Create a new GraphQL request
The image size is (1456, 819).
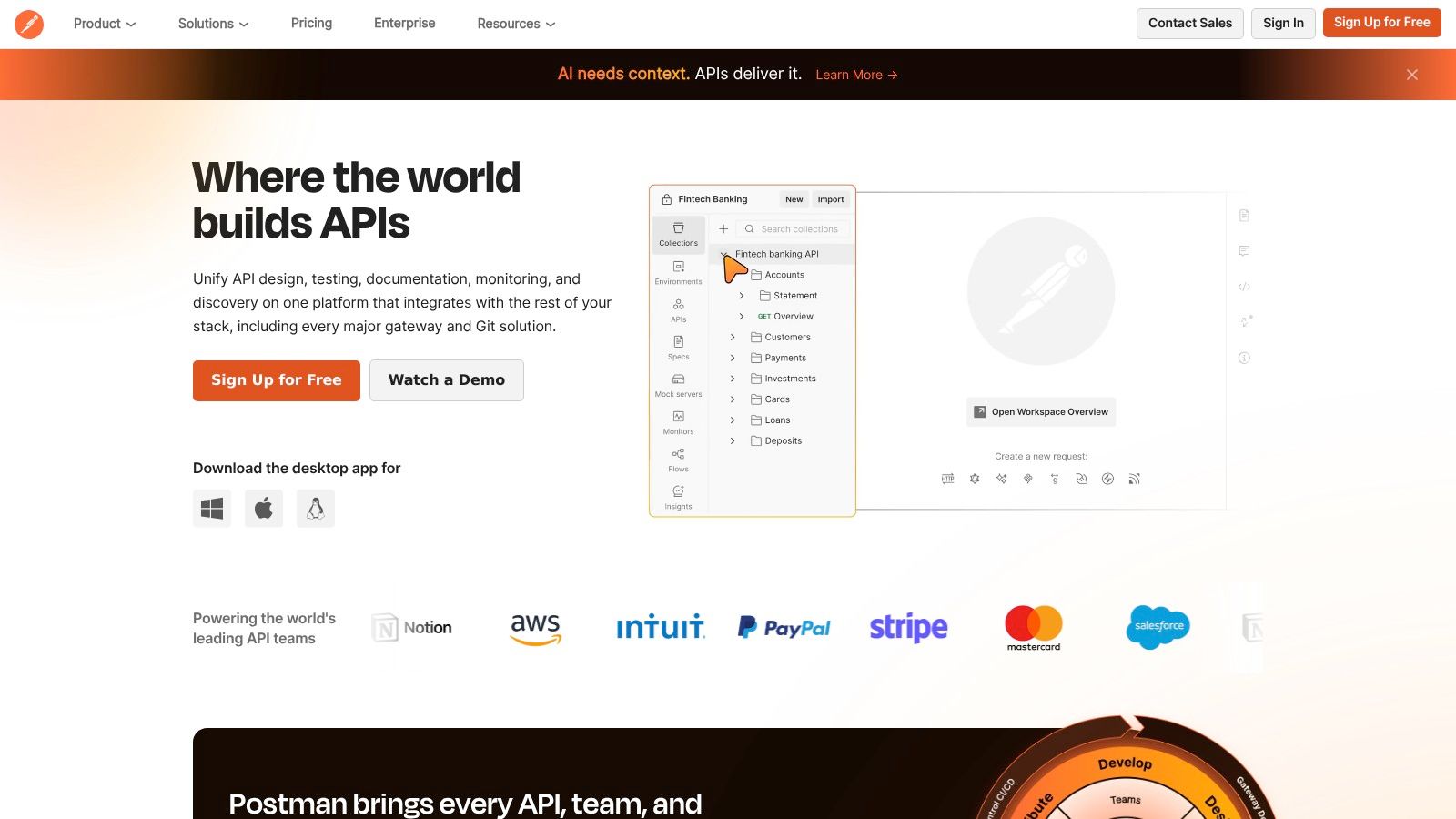pyautogui.click(x=975, y=479)
